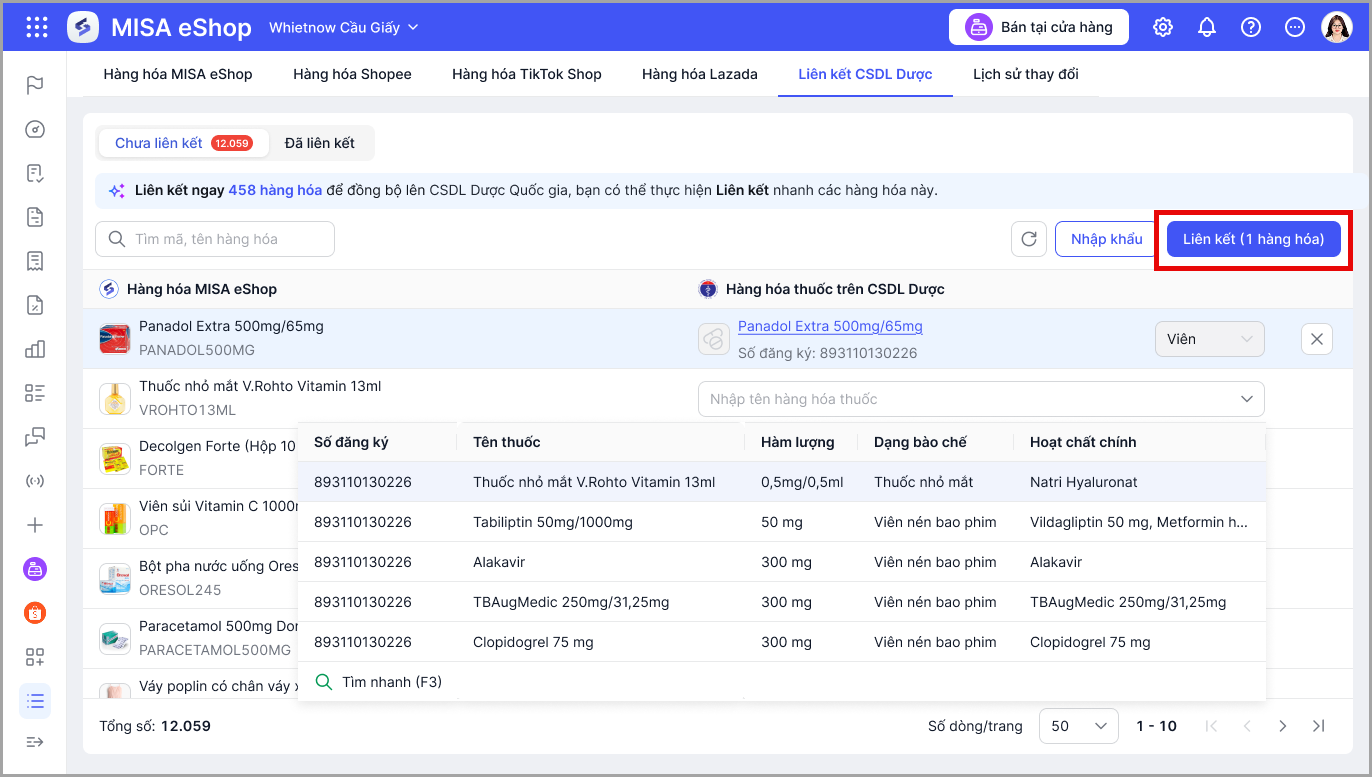
Task: Switch to the Đã liên kết sub-tab
Action: (x=320, y=143)
